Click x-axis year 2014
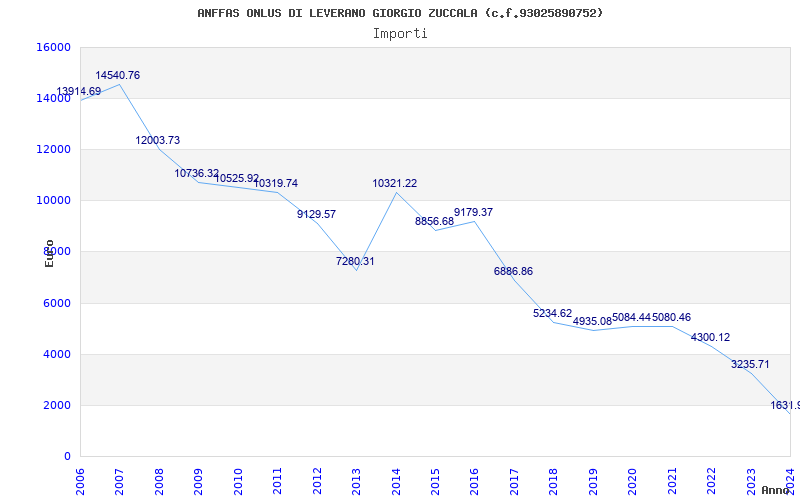Viewport: 800px width, 500px height. [396, 480]
